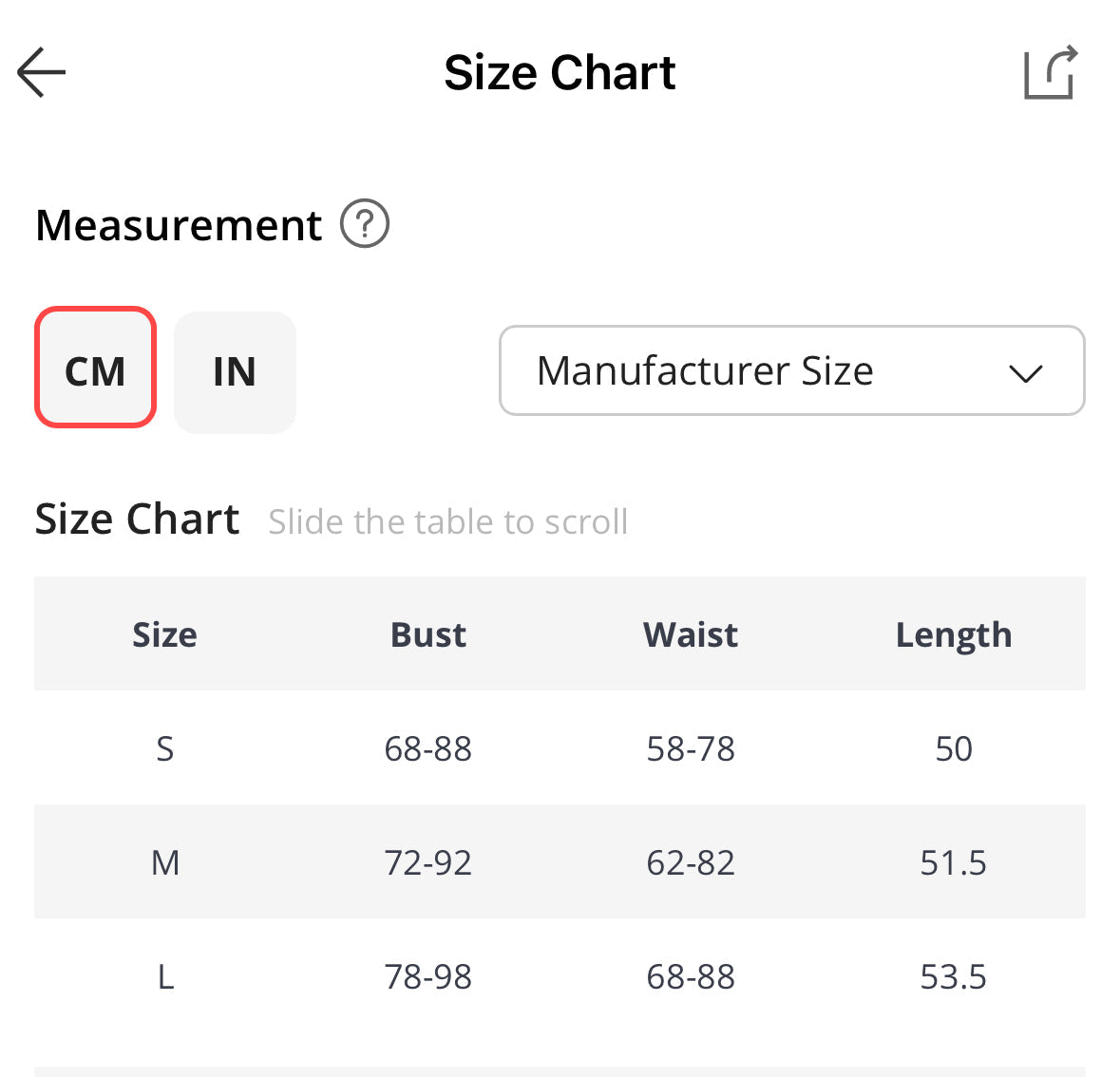Select CM measurement unit

click(95, 370)
